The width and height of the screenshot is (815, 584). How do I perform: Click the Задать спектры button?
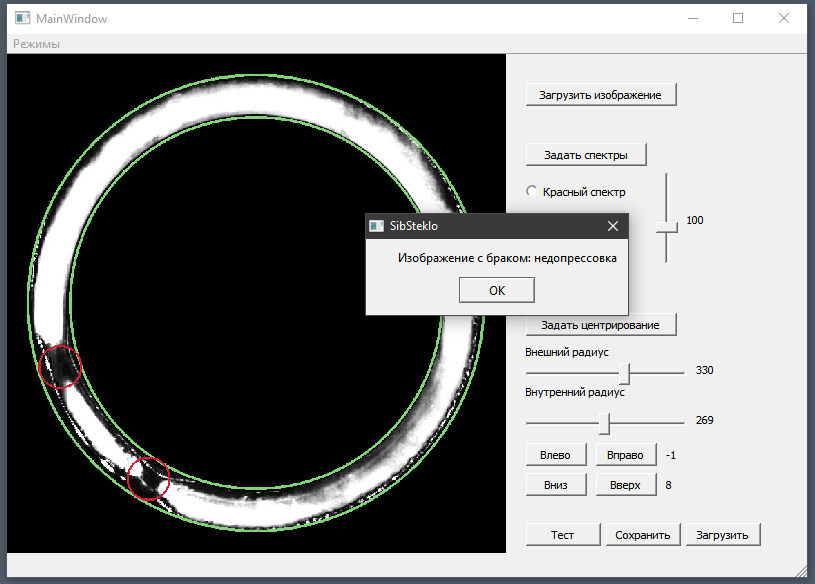click(x=586, y=155)
